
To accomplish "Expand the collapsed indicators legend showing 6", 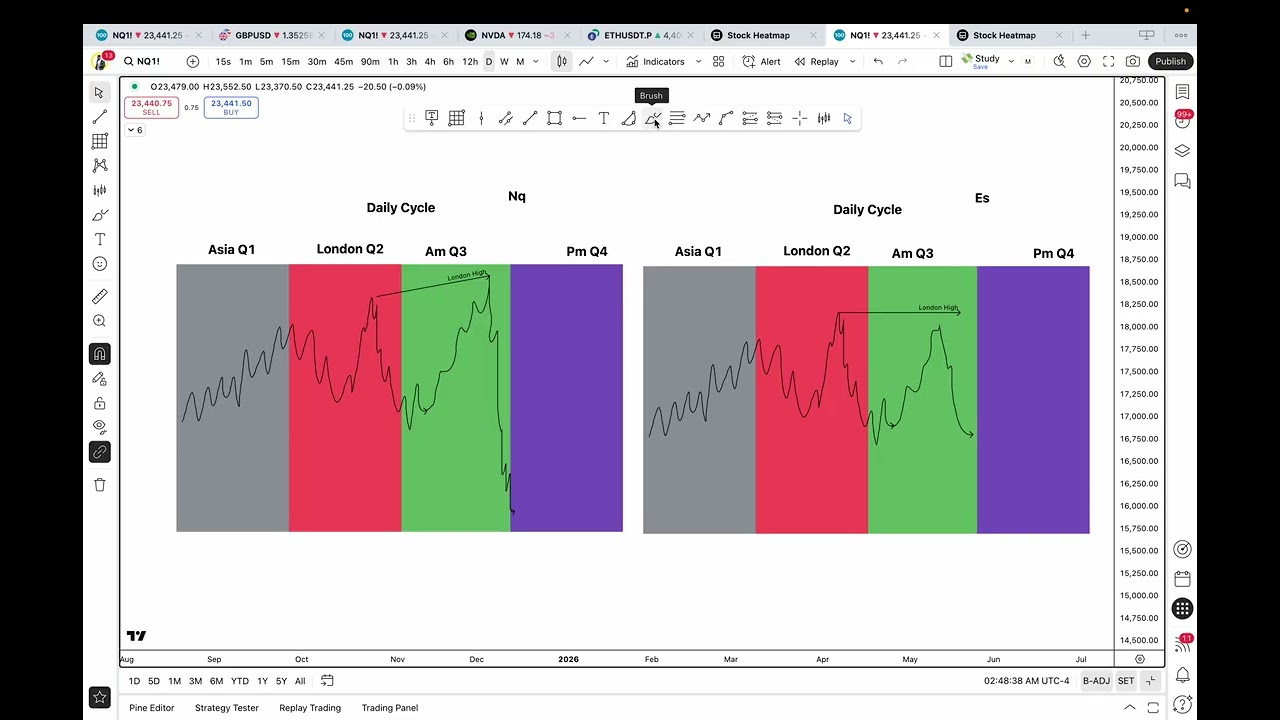I will coord(135,130).
